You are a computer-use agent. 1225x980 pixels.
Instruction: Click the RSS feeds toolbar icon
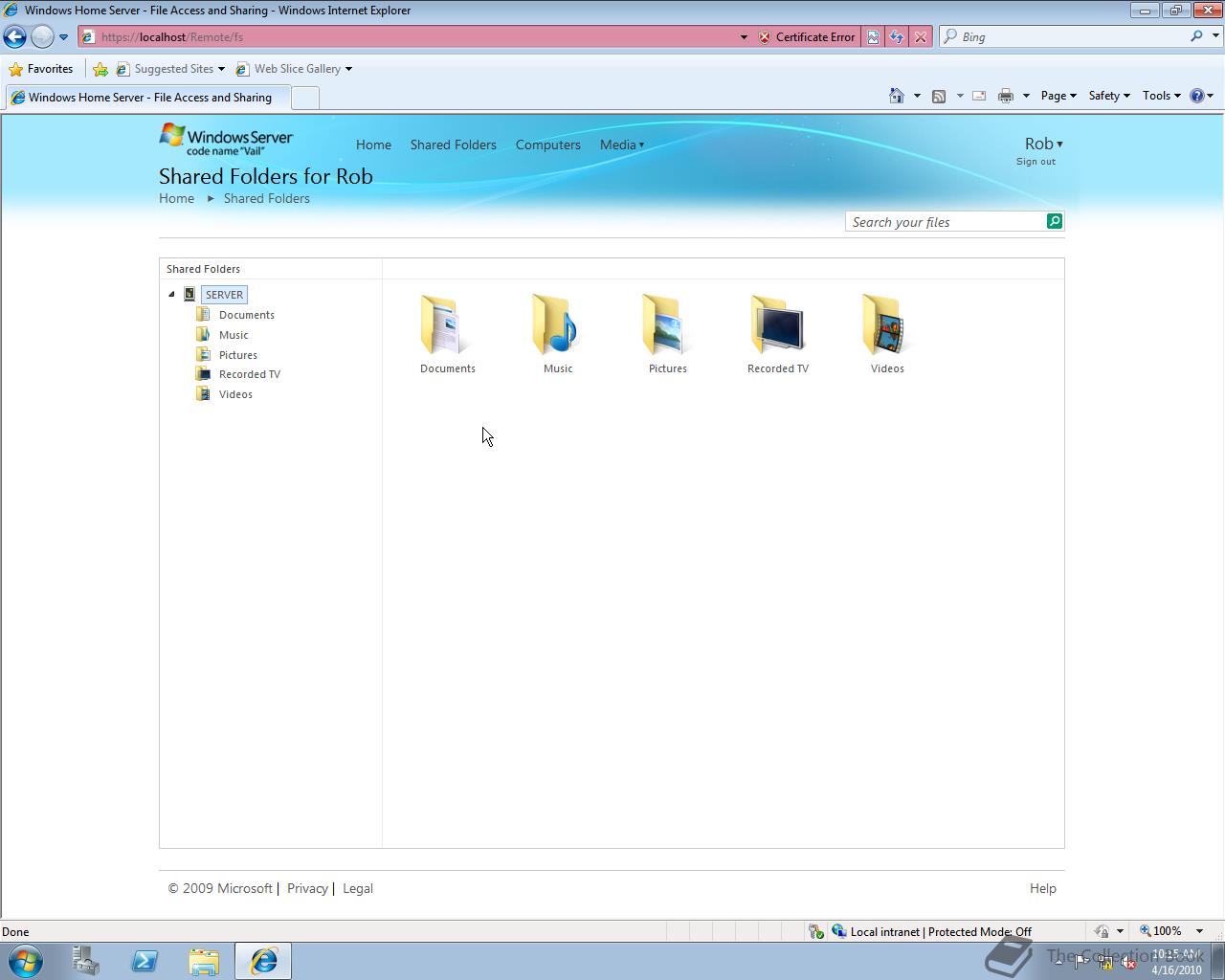coord(939,96)
